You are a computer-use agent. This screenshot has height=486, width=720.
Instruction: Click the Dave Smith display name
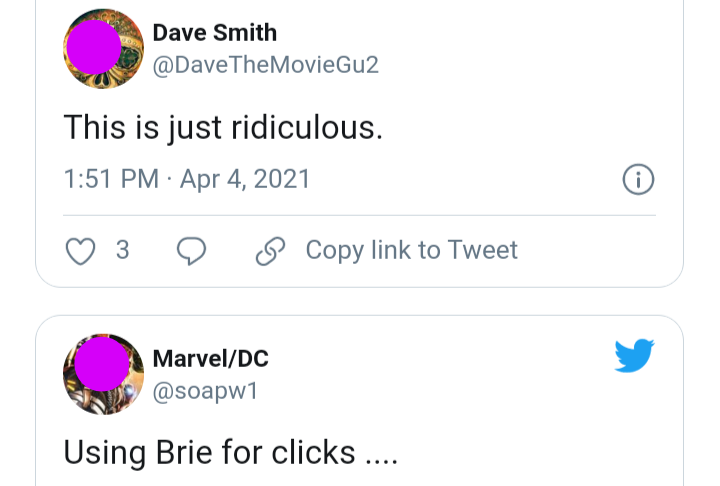click(x=214, y=32)
